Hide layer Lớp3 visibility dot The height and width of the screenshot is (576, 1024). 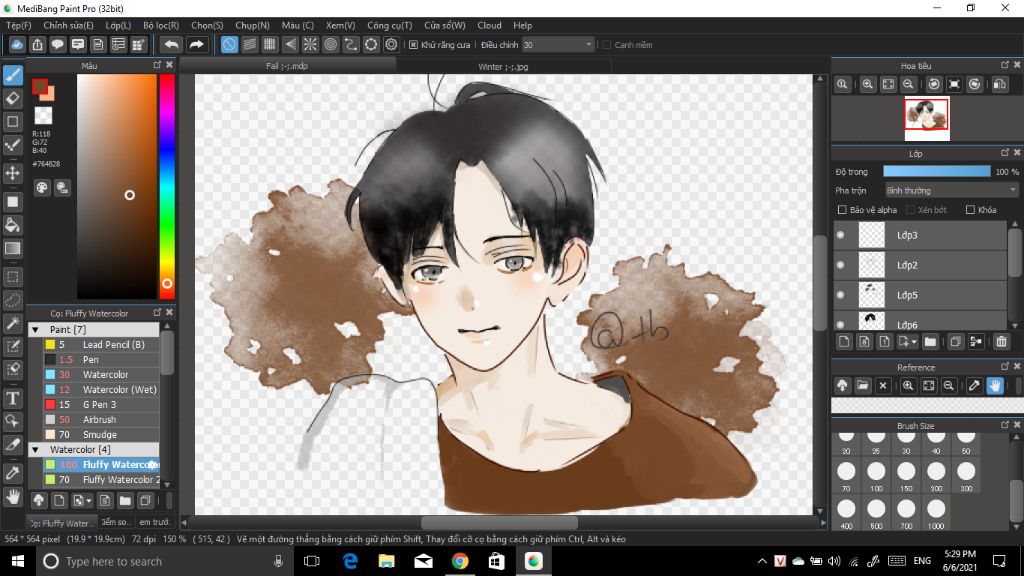(x=840, y=235)
